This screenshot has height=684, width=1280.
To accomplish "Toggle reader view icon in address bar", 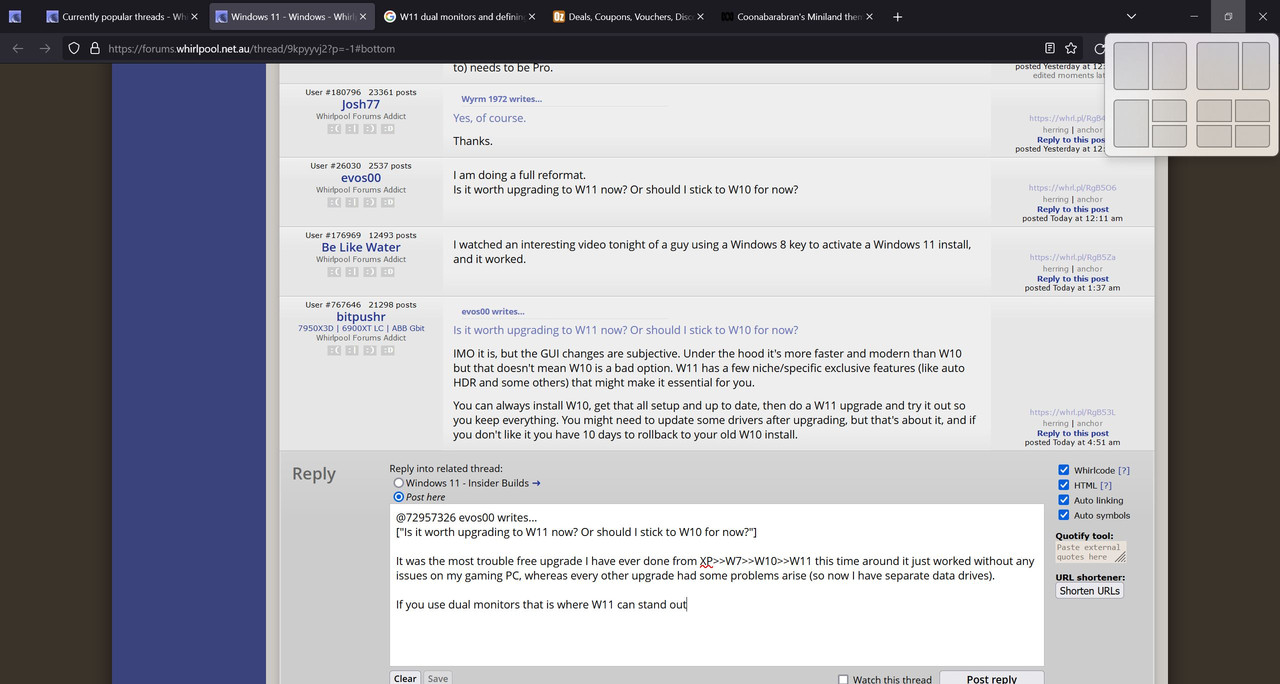I will (x=1049, y=48).
